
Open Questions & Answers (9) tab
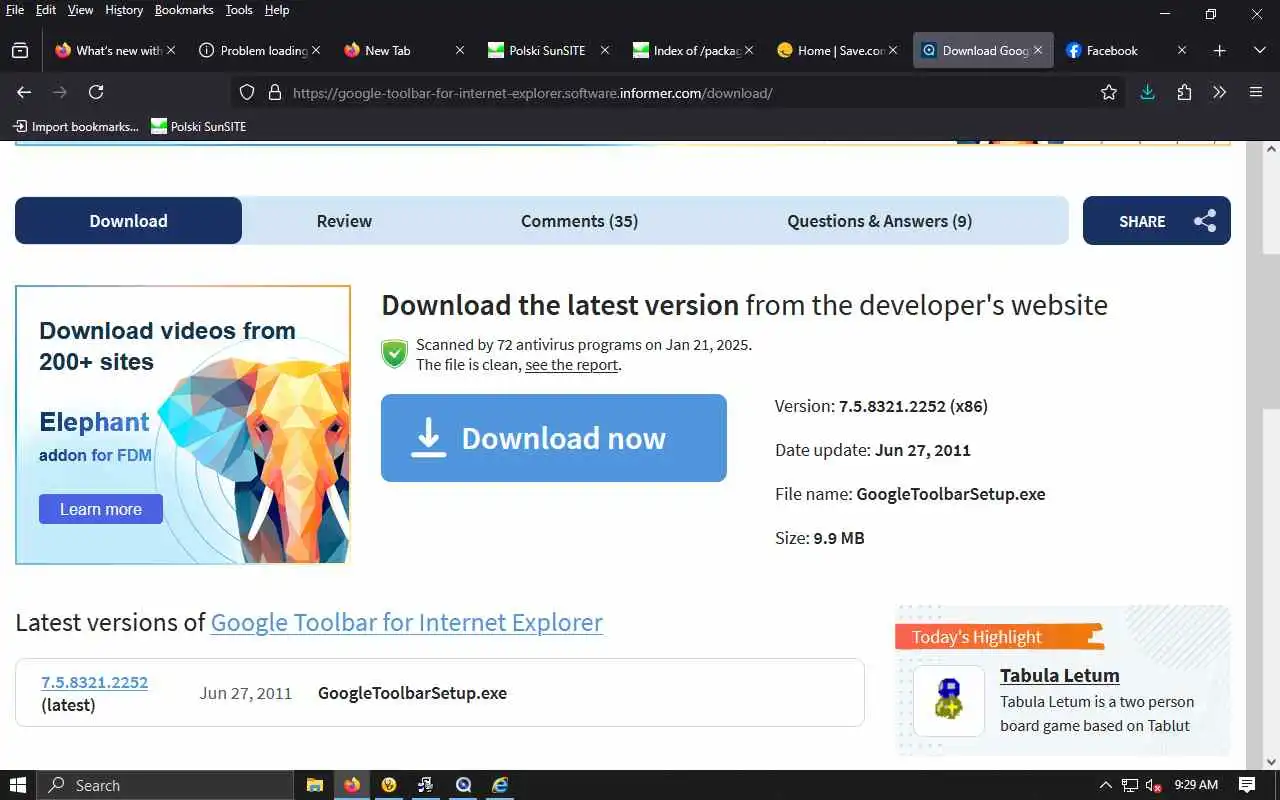tap(879, 221)
